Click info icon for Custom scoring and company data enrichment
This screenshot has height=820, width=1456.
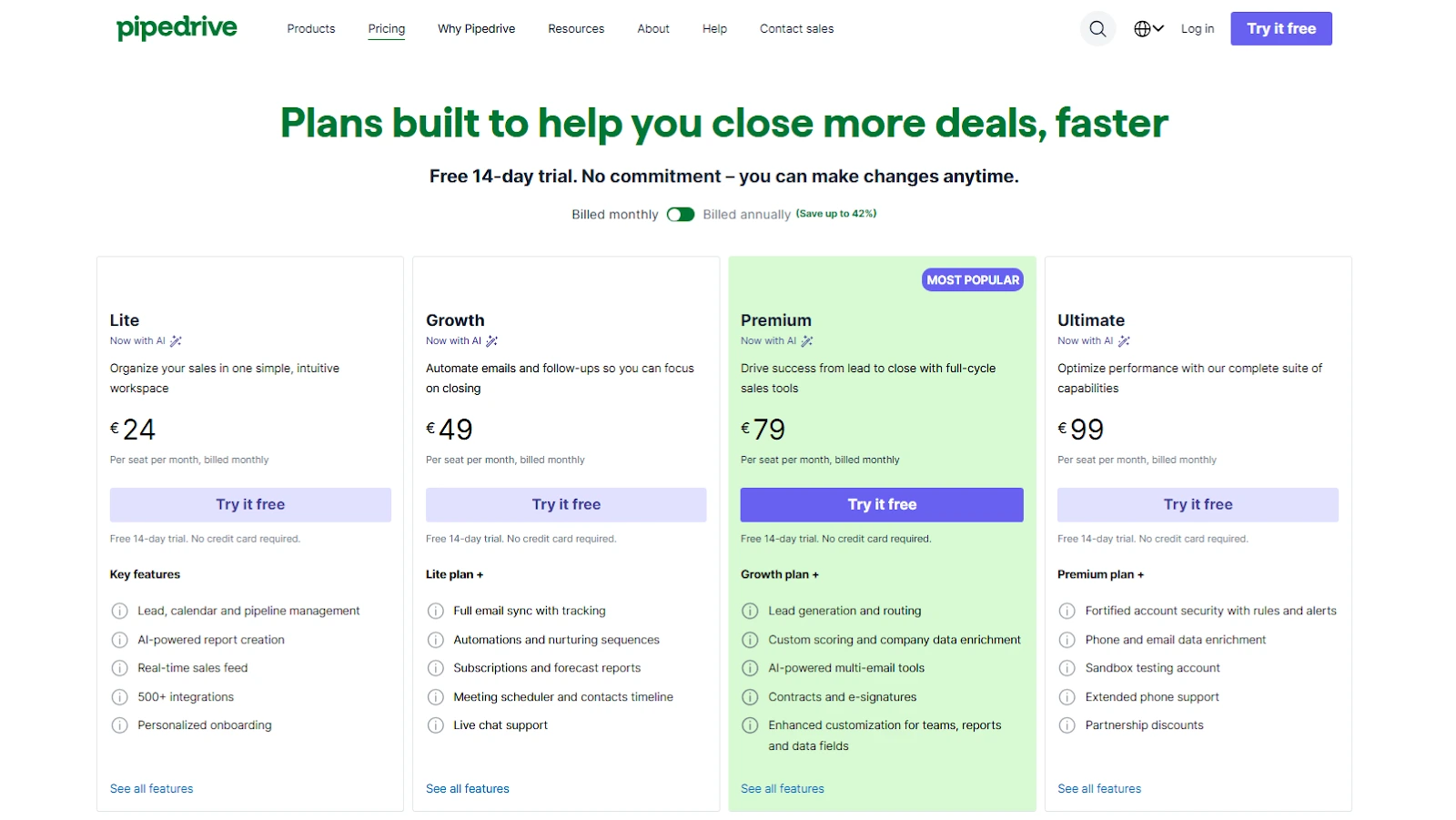(x=750, y=641)
